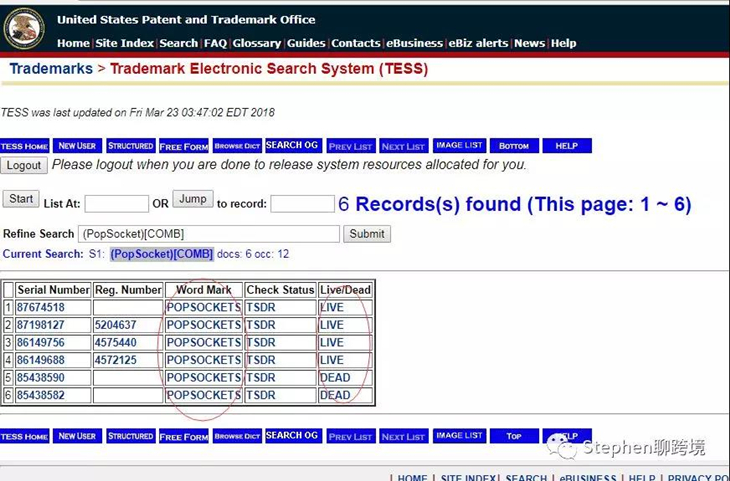Open Site Index in header navigation
Viewport: 730px width, 481px height.
pos(124,43)
